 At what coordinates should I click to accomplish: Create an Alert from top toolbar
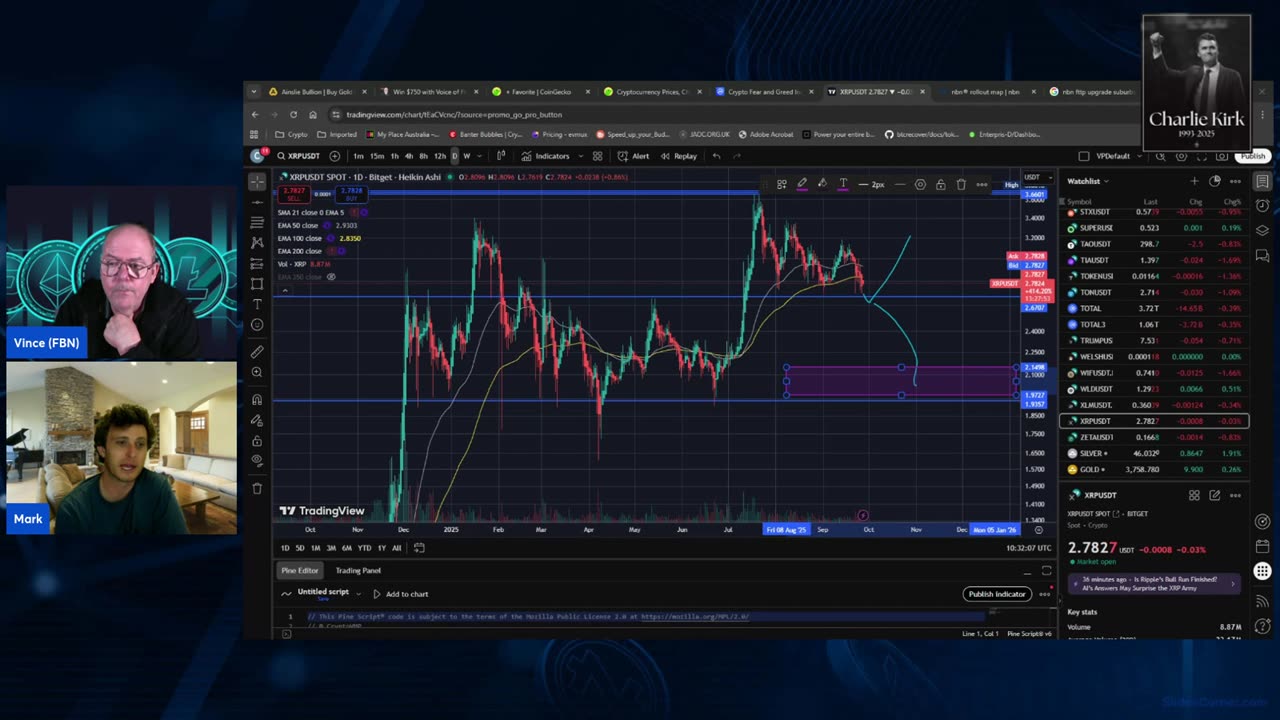633,156
